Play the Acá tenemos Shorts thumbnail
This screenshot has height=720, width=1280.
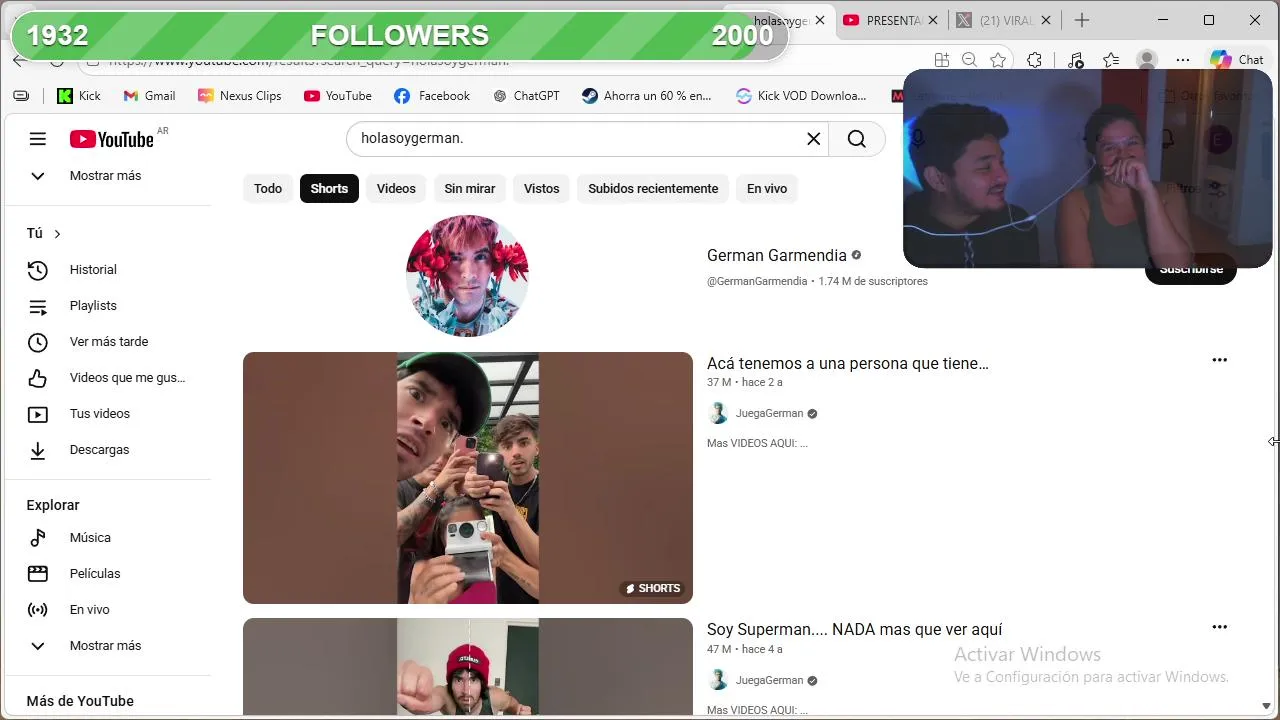click(468, 478)
